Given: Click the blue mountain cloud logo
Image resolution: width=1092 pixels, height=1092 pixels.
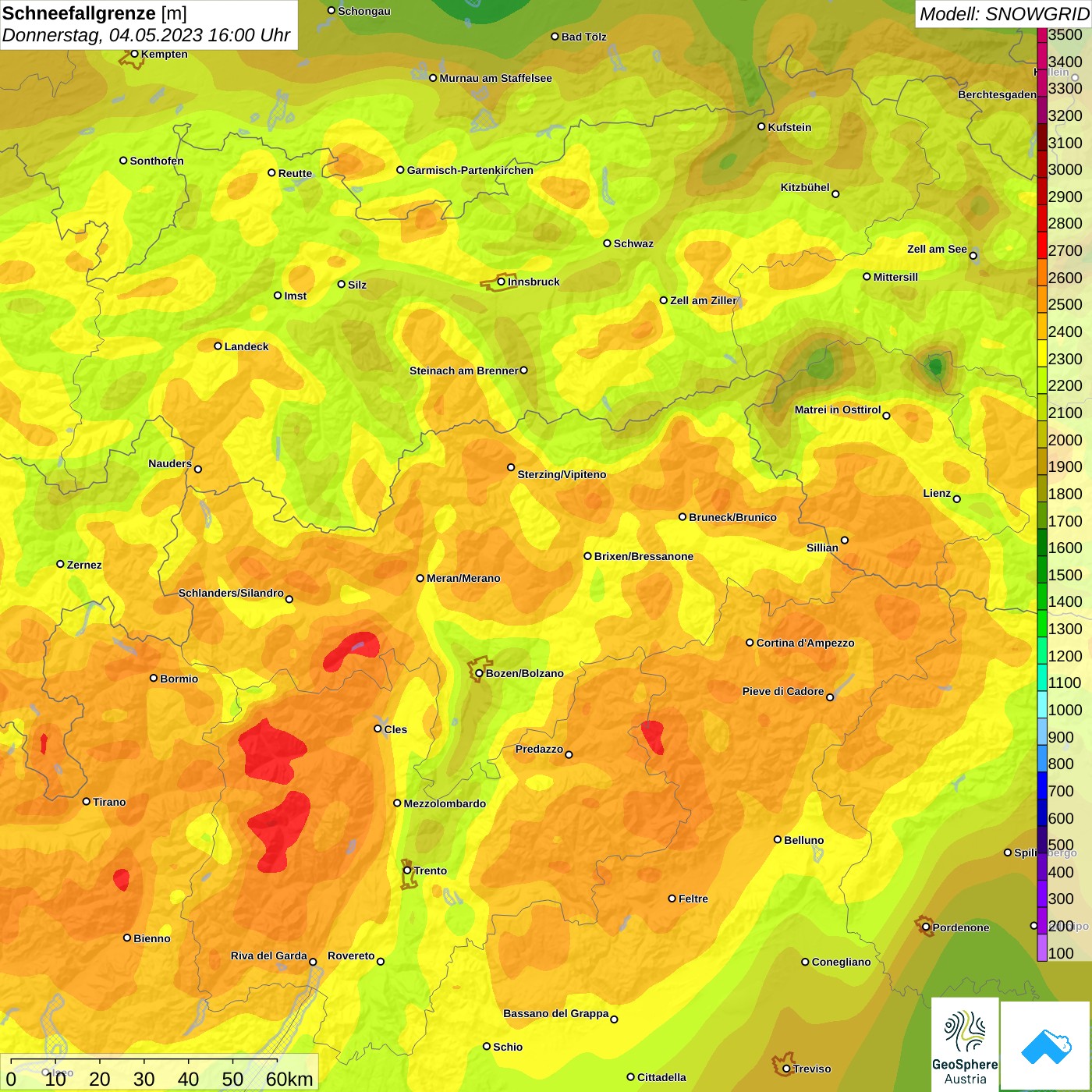Looking at the screenshot, I should (x=1045, y=1047).
